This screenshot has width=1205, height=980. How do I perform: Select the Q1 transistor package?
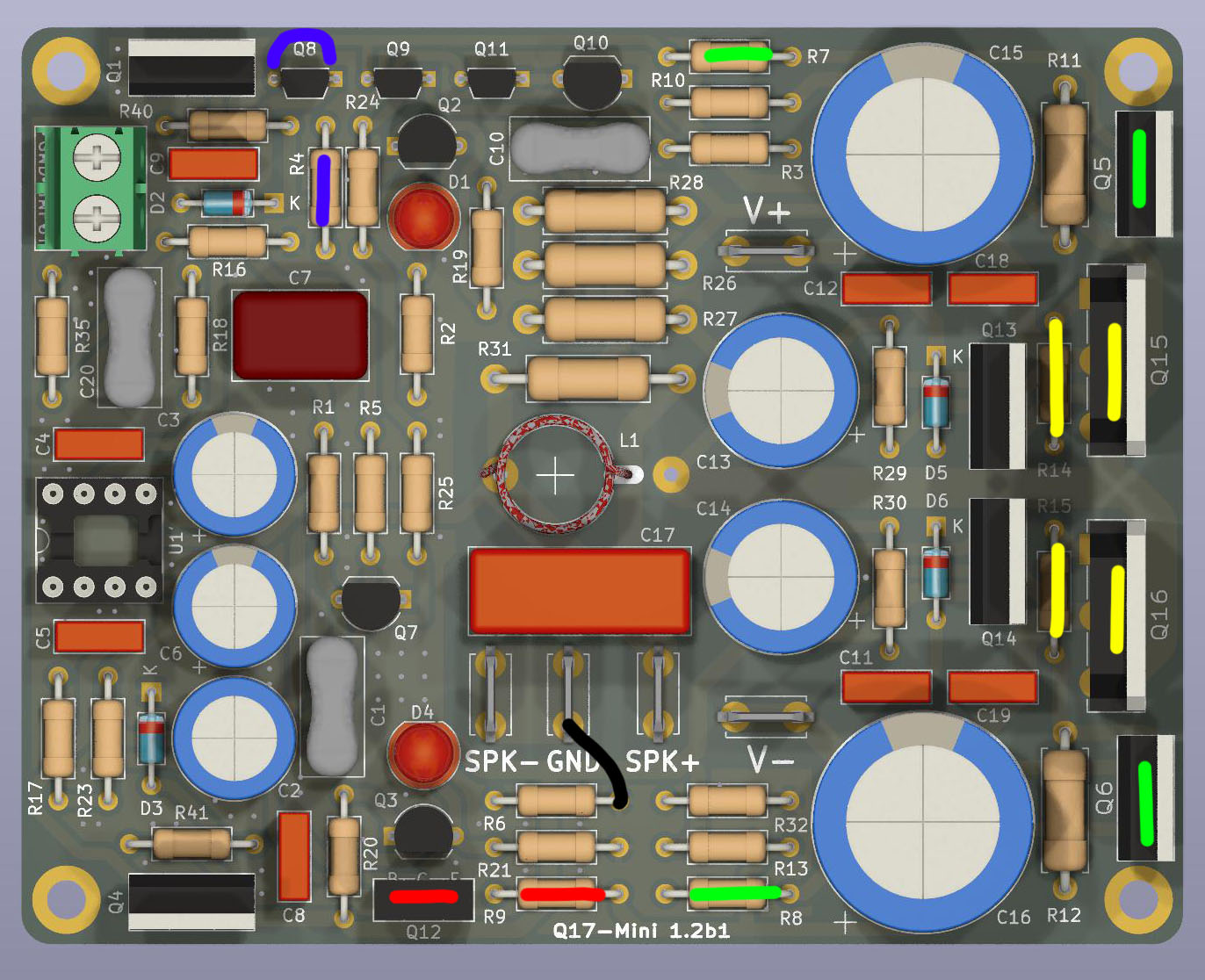click(191, 67)
